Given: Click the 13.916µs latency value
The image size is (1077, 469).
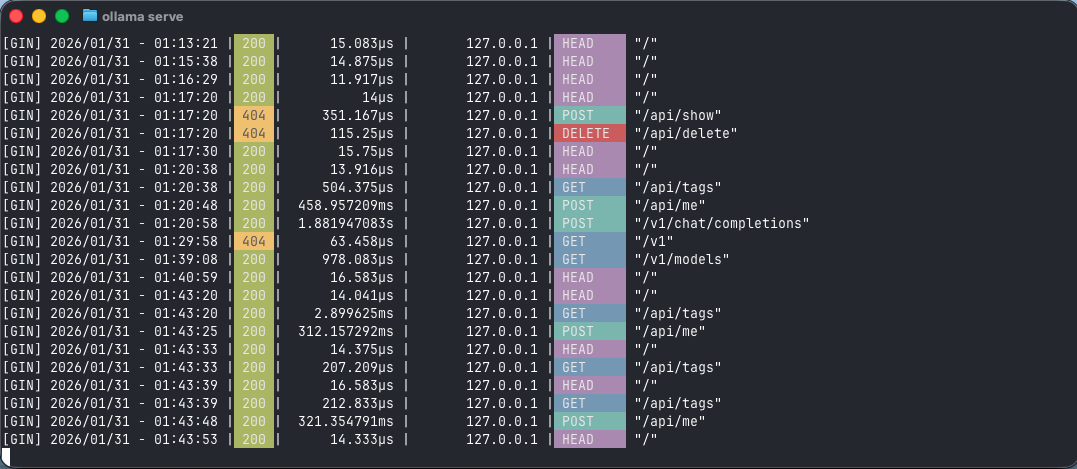Looking at the screenshot, I should [362, 169].
